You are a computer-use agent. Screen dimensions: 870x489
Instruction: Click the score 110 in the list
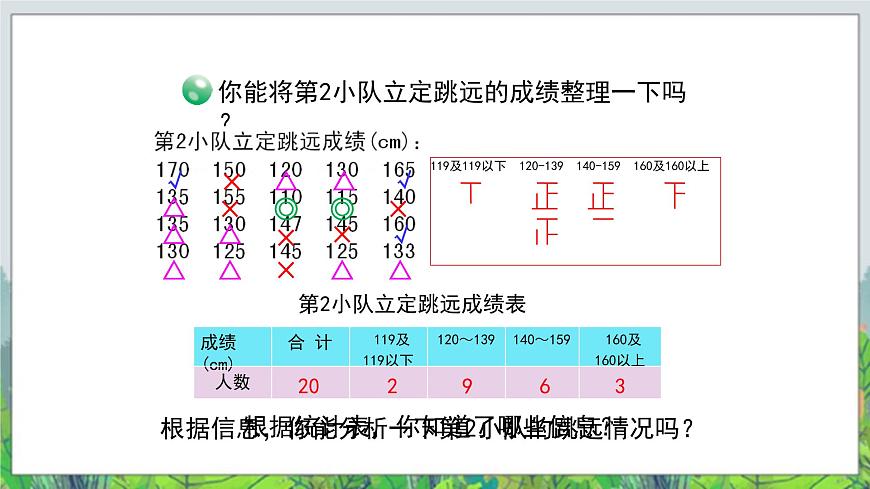click(286, 196)
